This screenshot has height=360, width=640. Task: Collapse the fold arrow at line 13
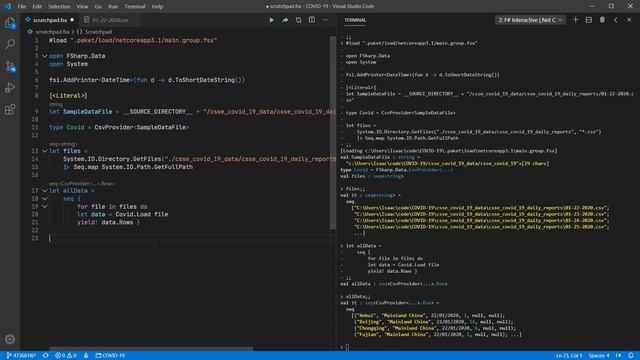[44, 151]
